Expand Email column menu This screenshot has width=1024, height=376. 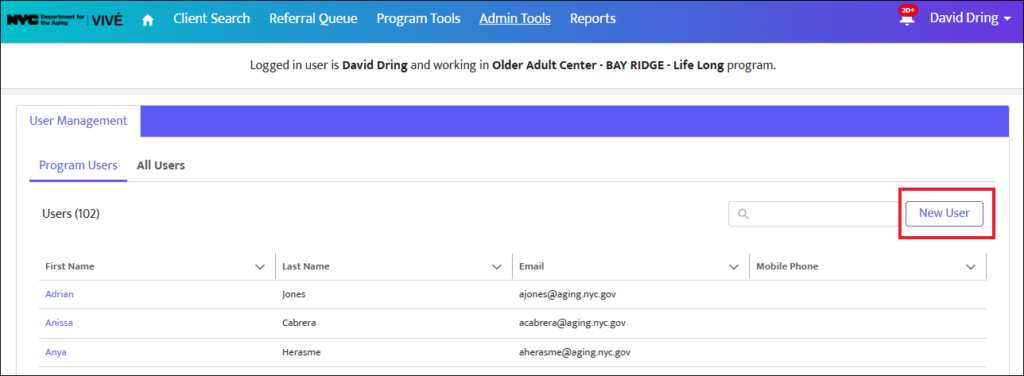tap(734, 267)
